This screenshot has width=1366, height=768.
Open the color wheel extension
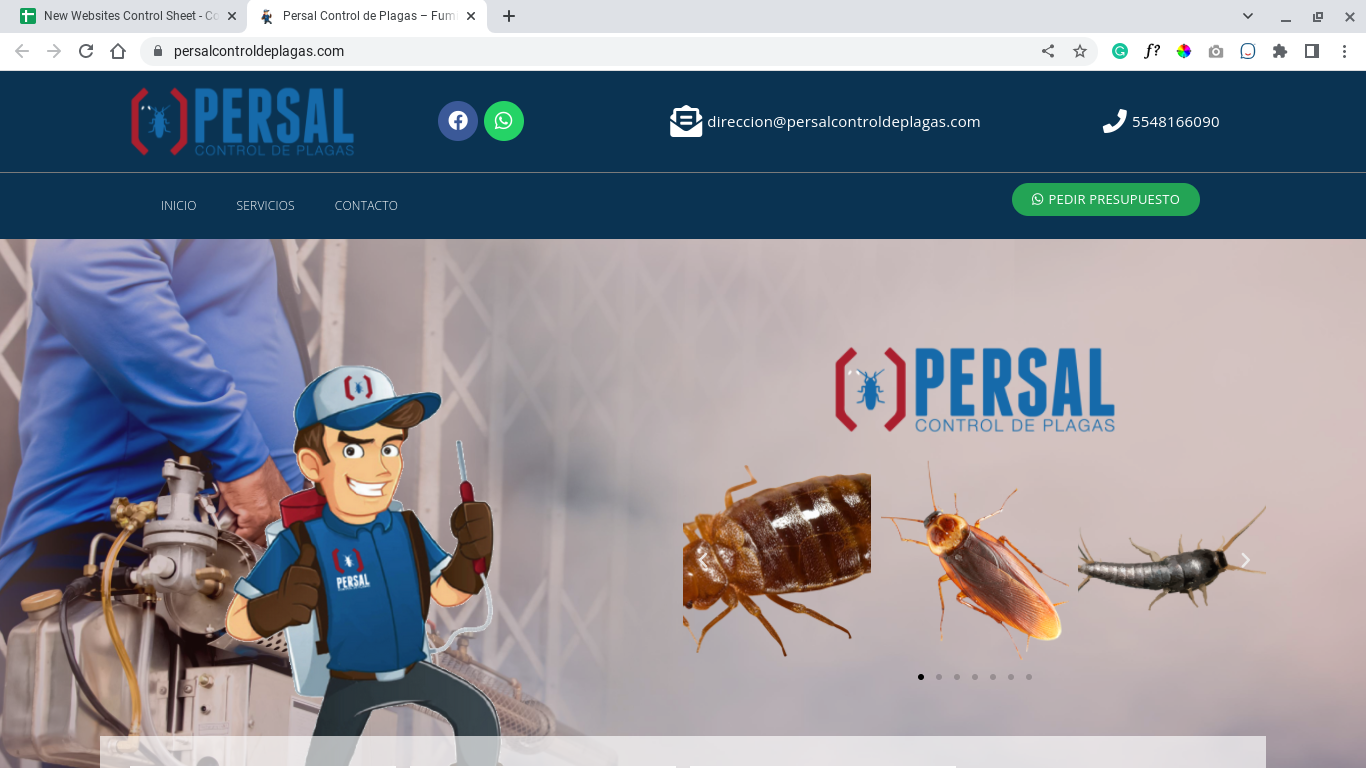point(1184,51)
